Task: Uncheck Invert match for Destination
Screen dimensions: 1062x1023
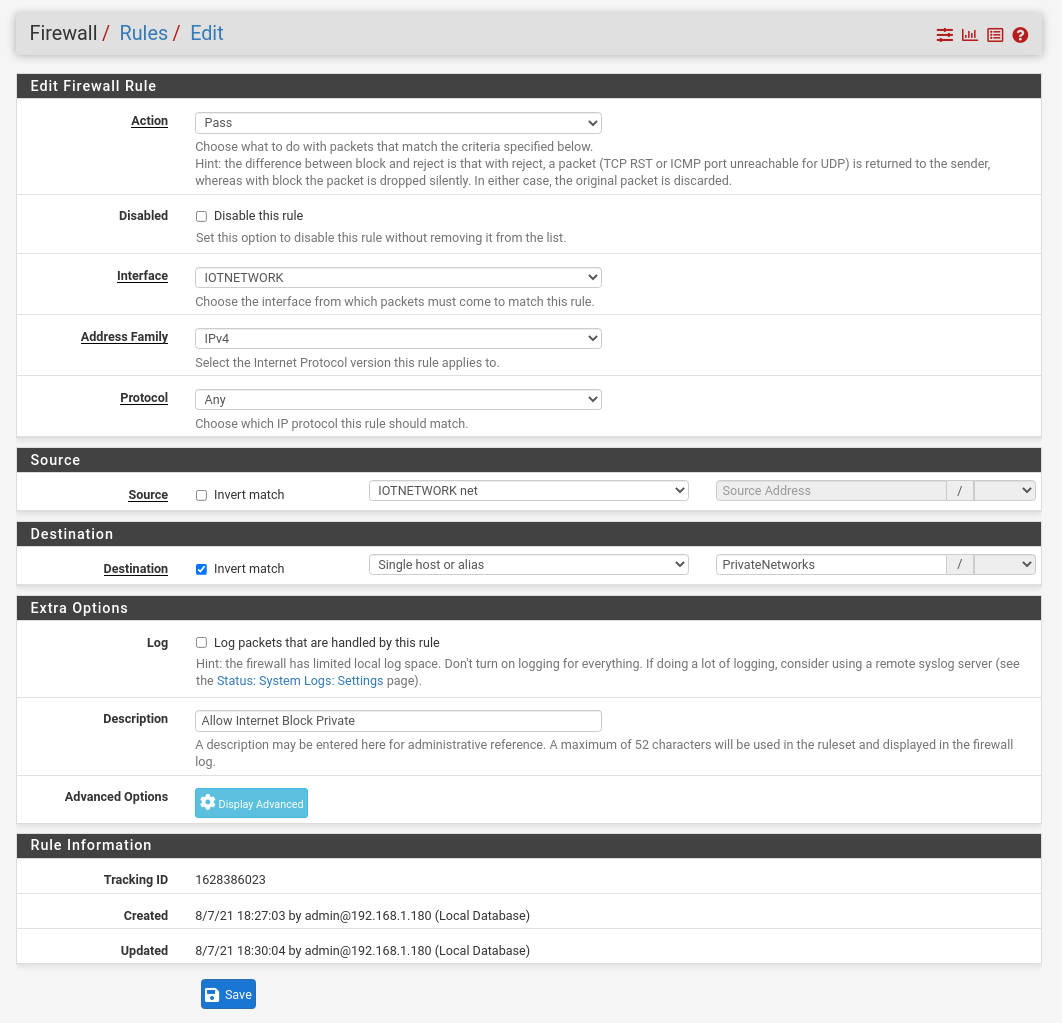Action: 201,568
